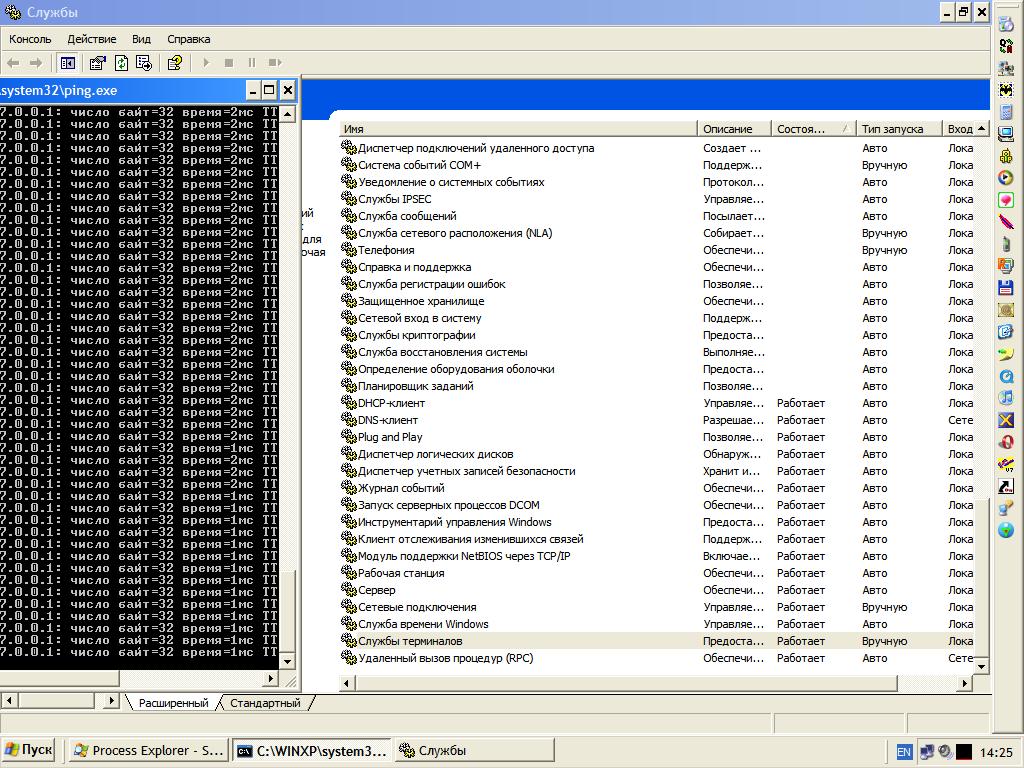Click gear icon next to Журнал событий
Image resolution: width=1024 pixels, height=768 pixels.
(349, 487)
